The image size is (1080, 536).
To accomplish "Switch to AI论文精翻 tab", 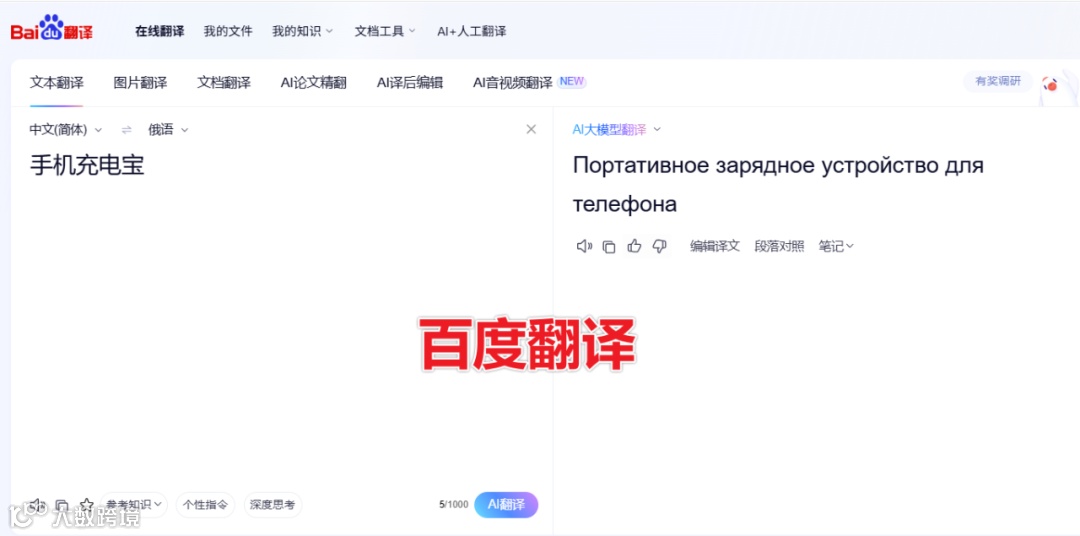I will coord(313,83).
